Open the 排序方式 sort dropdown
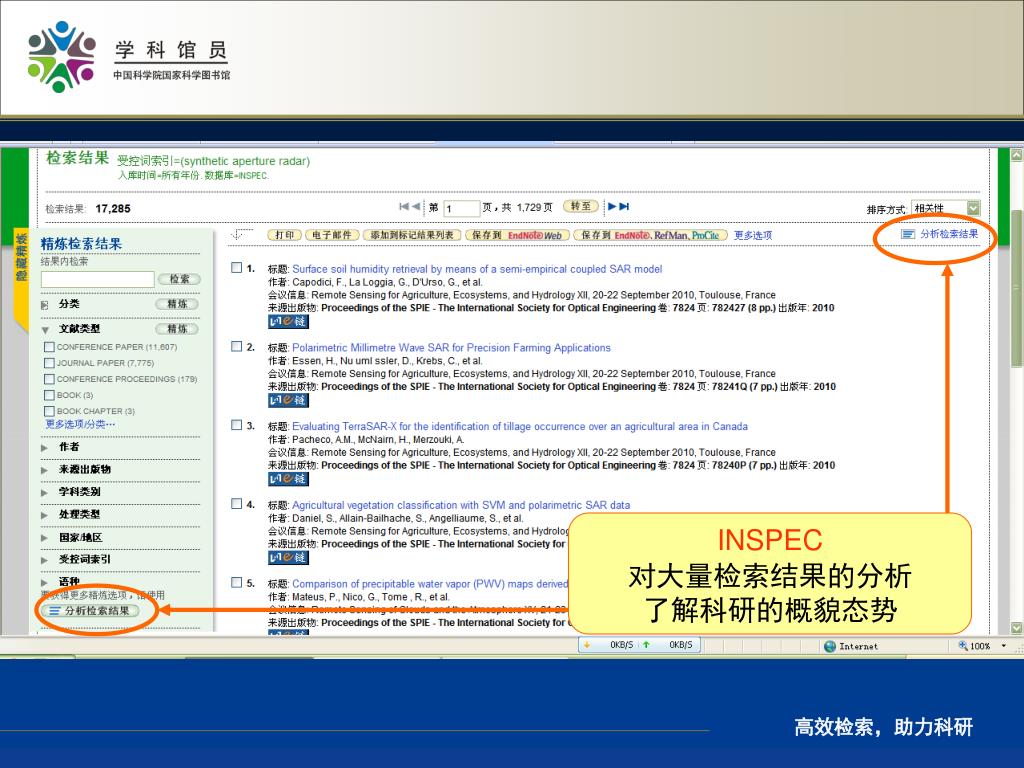This screenshot has width=1024, height=768. (946, 208)
